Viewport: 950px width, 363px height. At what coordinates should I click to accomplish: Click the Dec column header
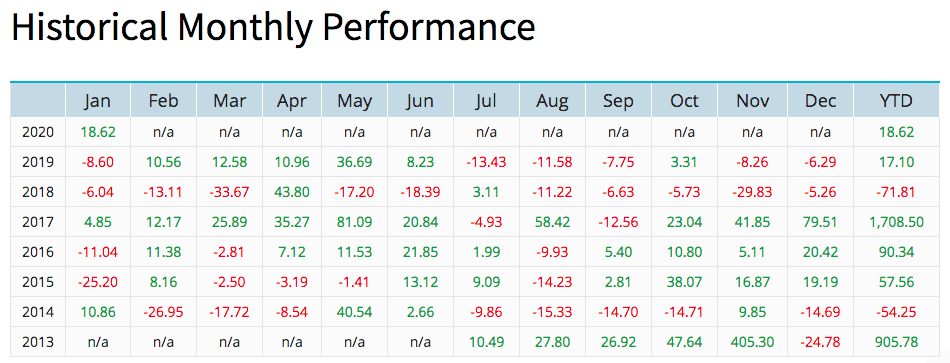click(820, 100)
